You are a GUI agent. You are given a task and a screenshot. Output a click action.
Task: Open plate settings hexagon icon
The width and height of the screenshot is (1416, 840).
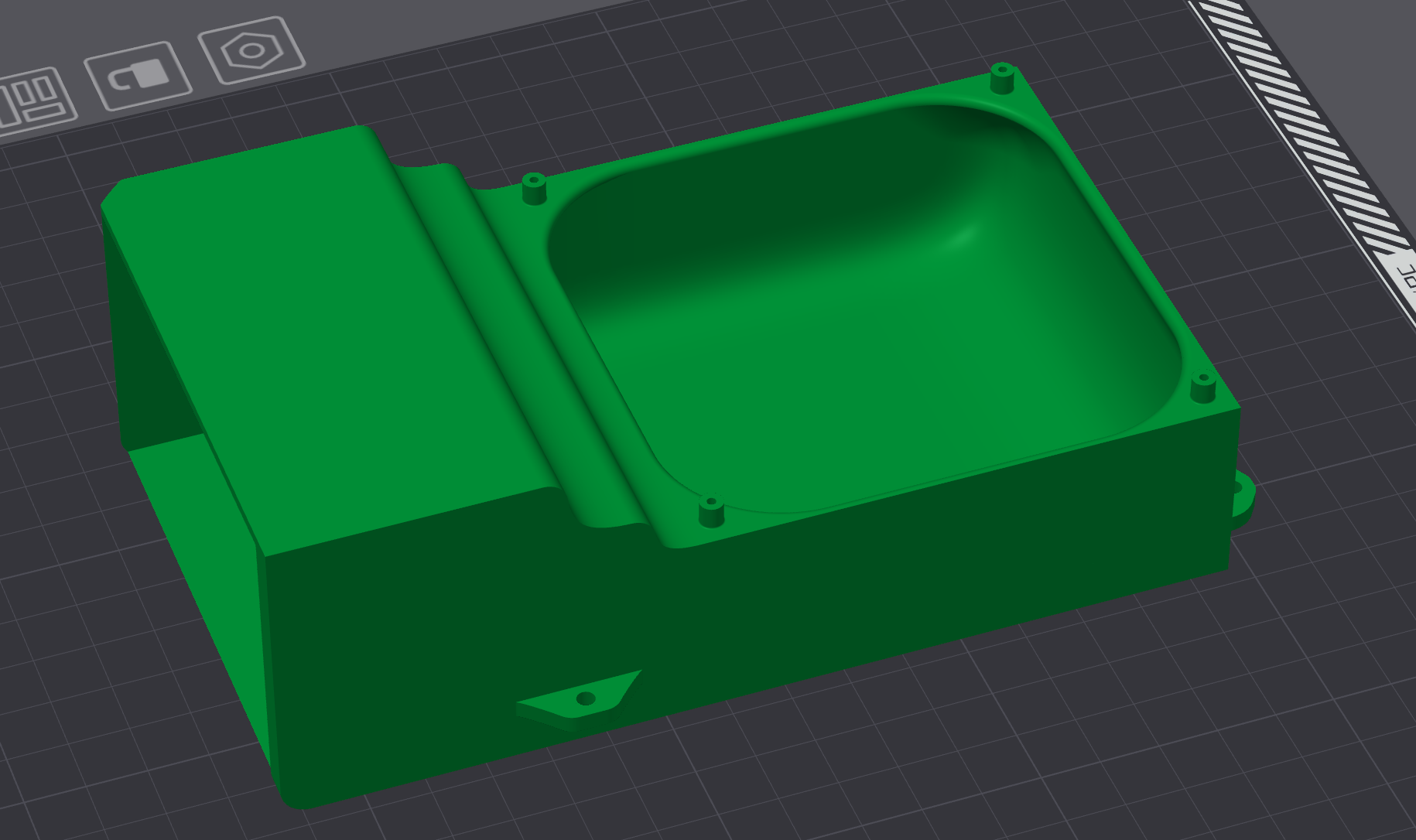click(x=250, y=51)
